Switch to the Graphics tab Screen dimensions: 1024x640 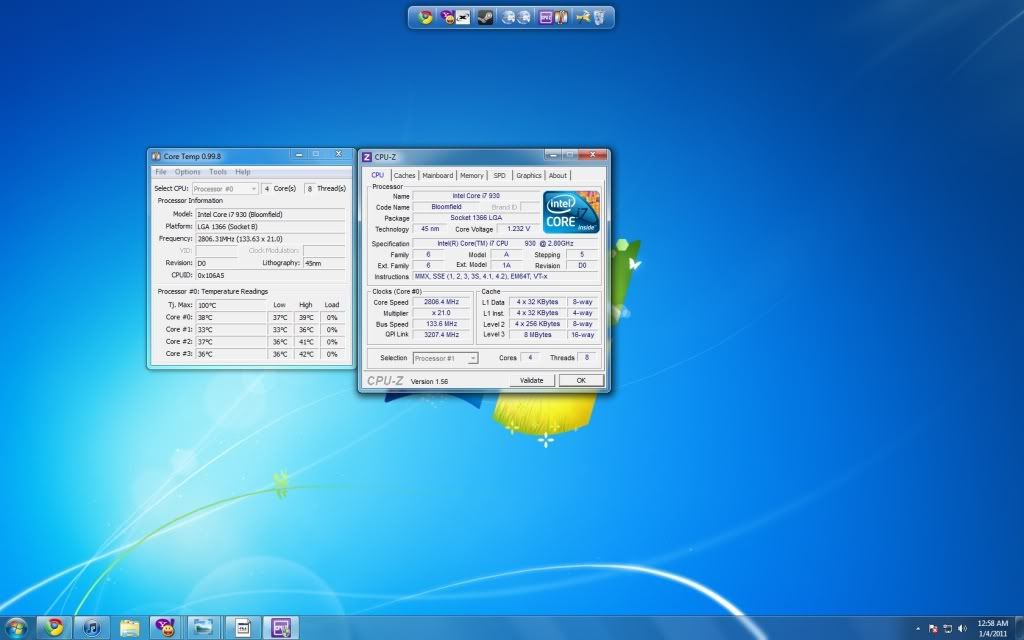click(x=529, y=176)
